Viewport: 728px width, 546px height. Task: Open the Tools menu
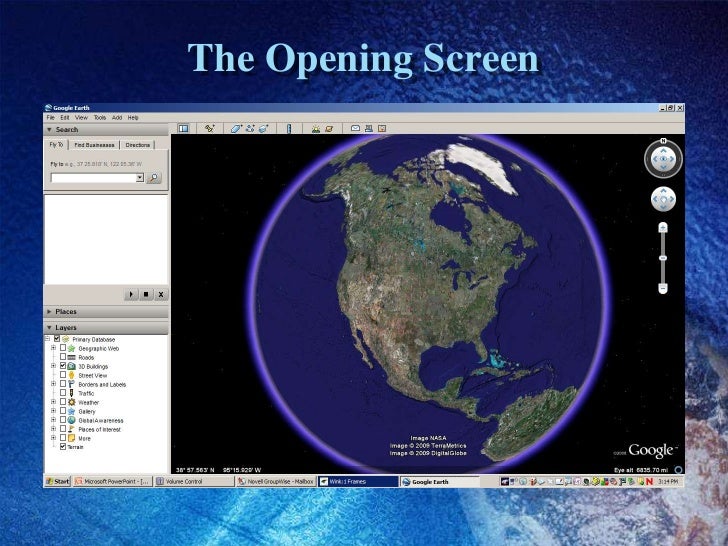point(100,118)
